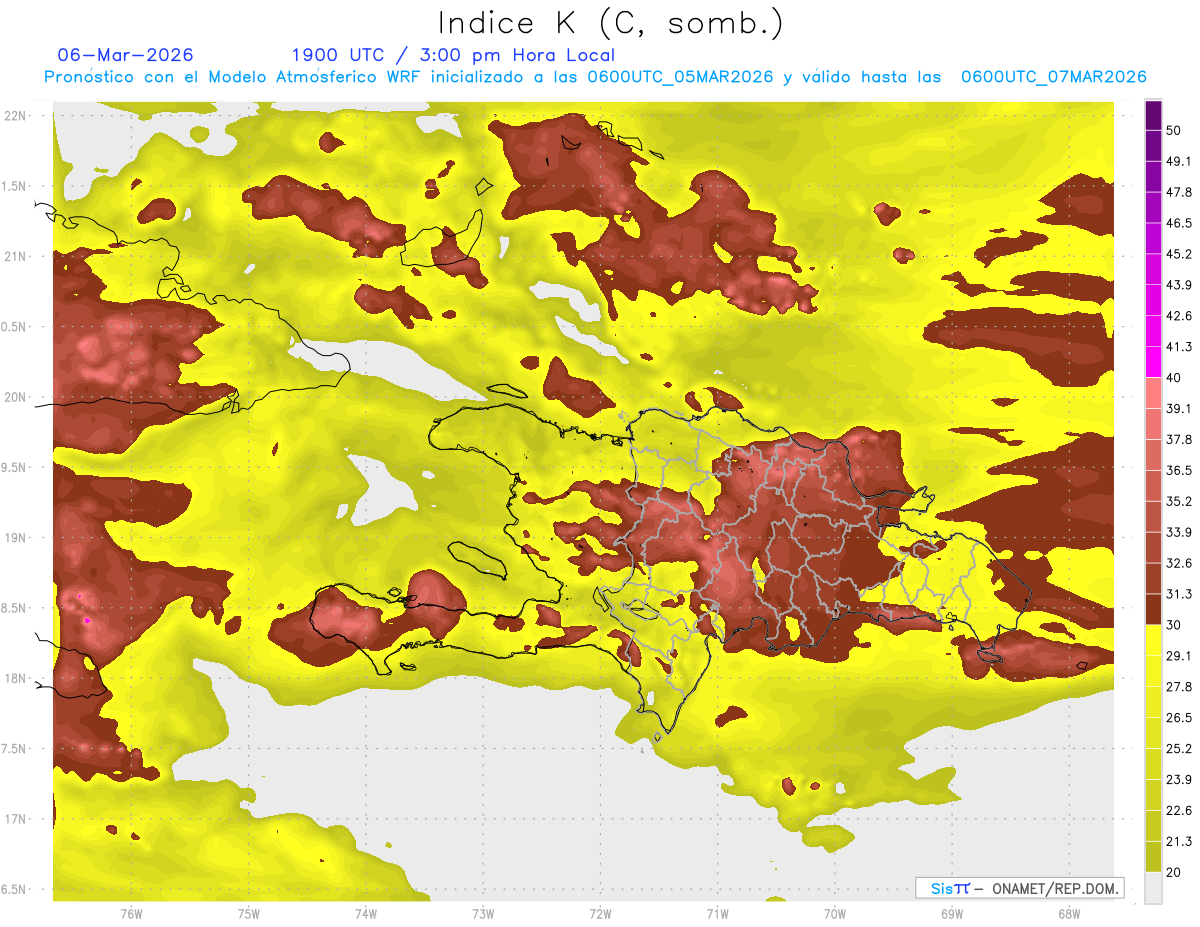Click the '20N' latitude axis label
Image resolution: width=1200 pixels, height=927 pixels.
pos(16,397)
